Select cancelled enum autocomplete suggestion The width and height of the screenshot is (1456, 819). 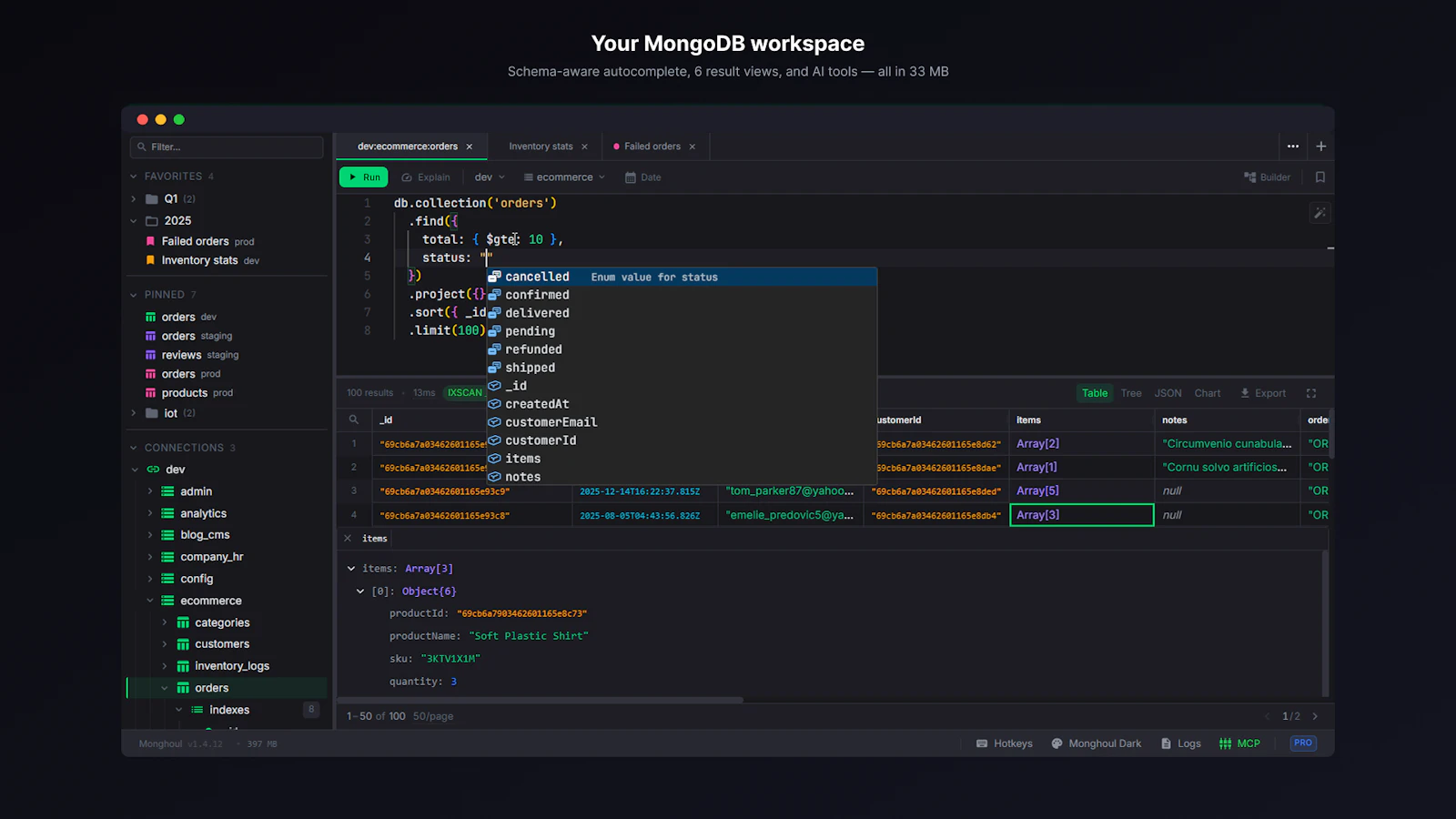(x=682, y=277)
